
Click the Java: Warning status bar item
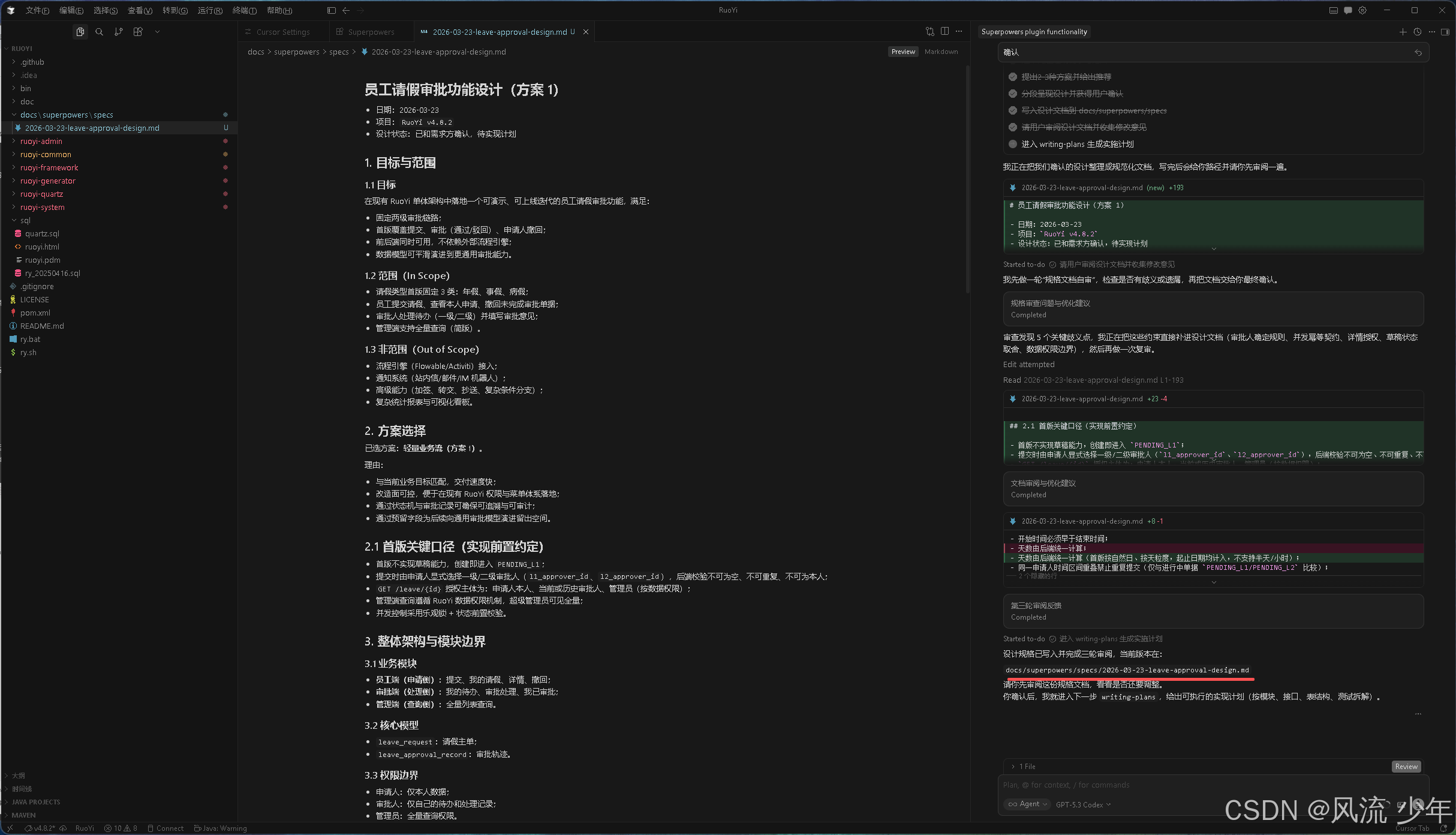(221, 828)
